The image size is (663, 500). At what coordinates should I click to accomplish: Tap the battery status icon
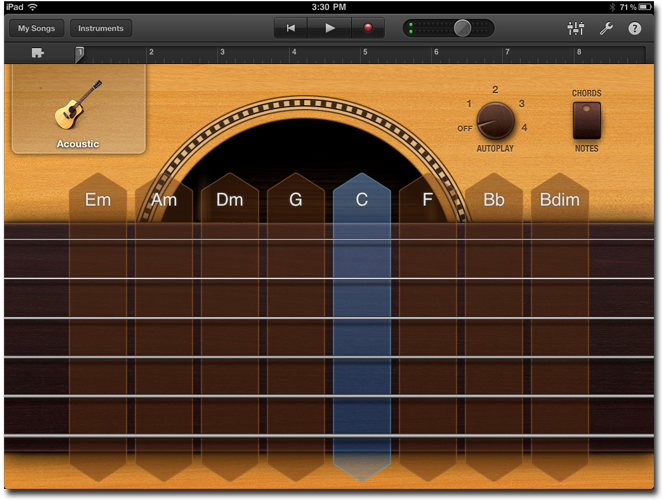[645, 7]
